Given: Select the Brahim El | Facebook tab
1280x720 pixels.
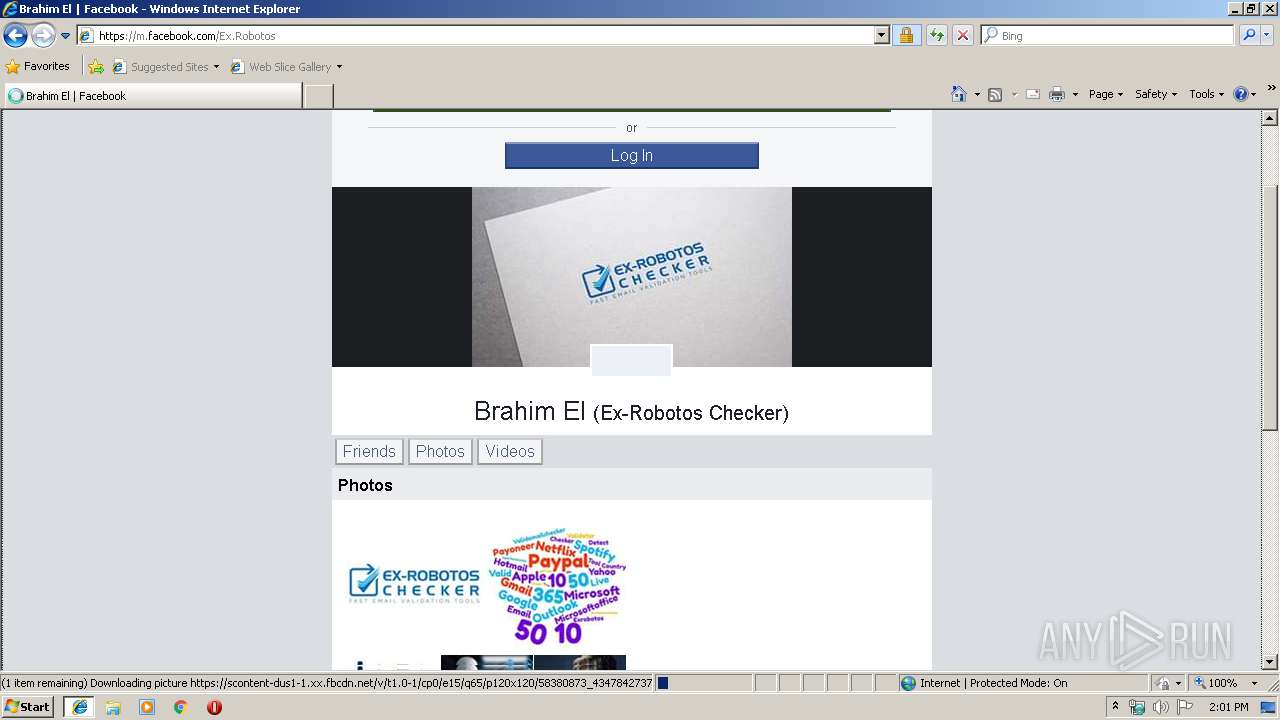Looking at the screenshot, I should 152,96.
